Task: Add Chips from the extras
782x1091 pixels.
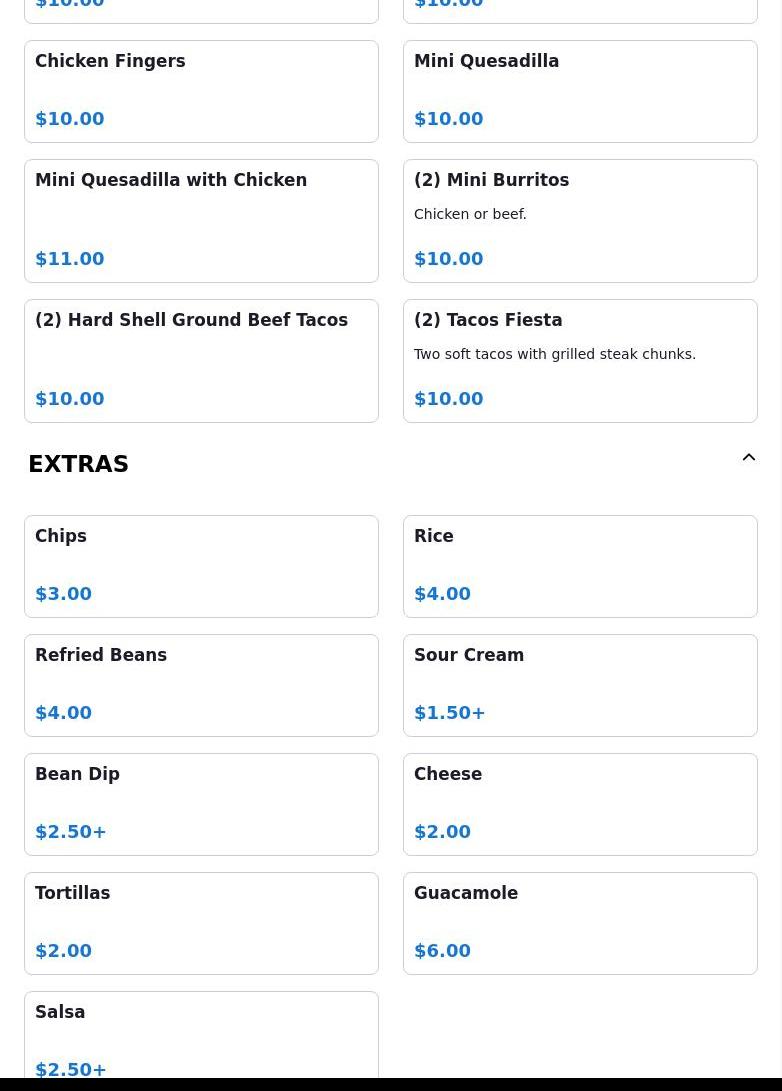Action: click(x=201, y=566)
